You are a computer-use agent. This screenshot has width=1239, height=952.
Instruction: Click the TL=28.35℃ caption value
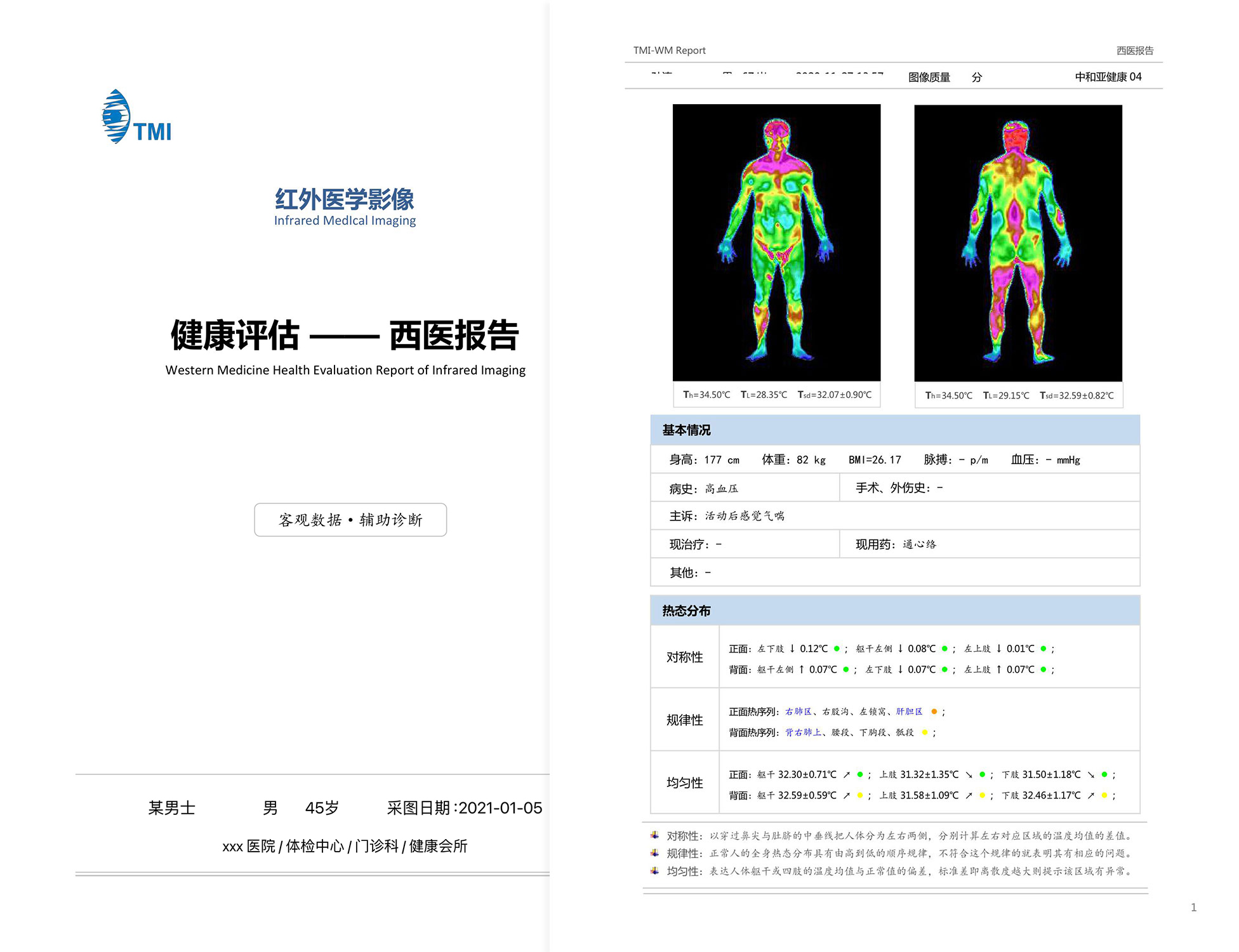click(764, 395)
